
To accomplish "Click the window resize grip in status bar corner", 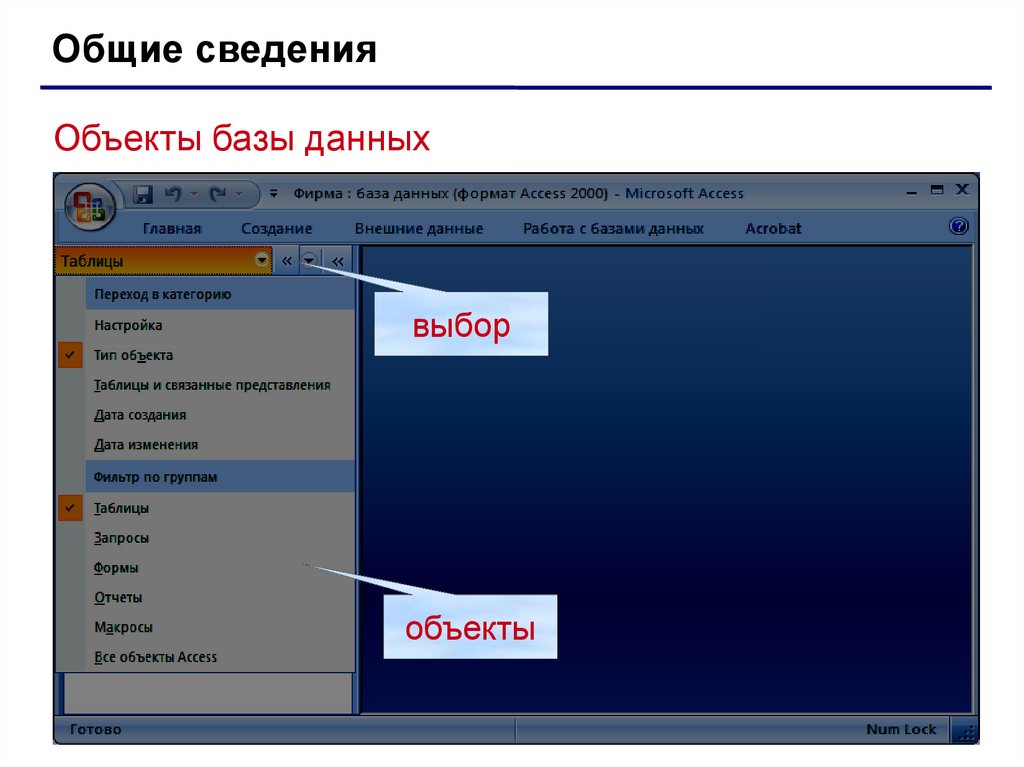I will pos(965,732).
